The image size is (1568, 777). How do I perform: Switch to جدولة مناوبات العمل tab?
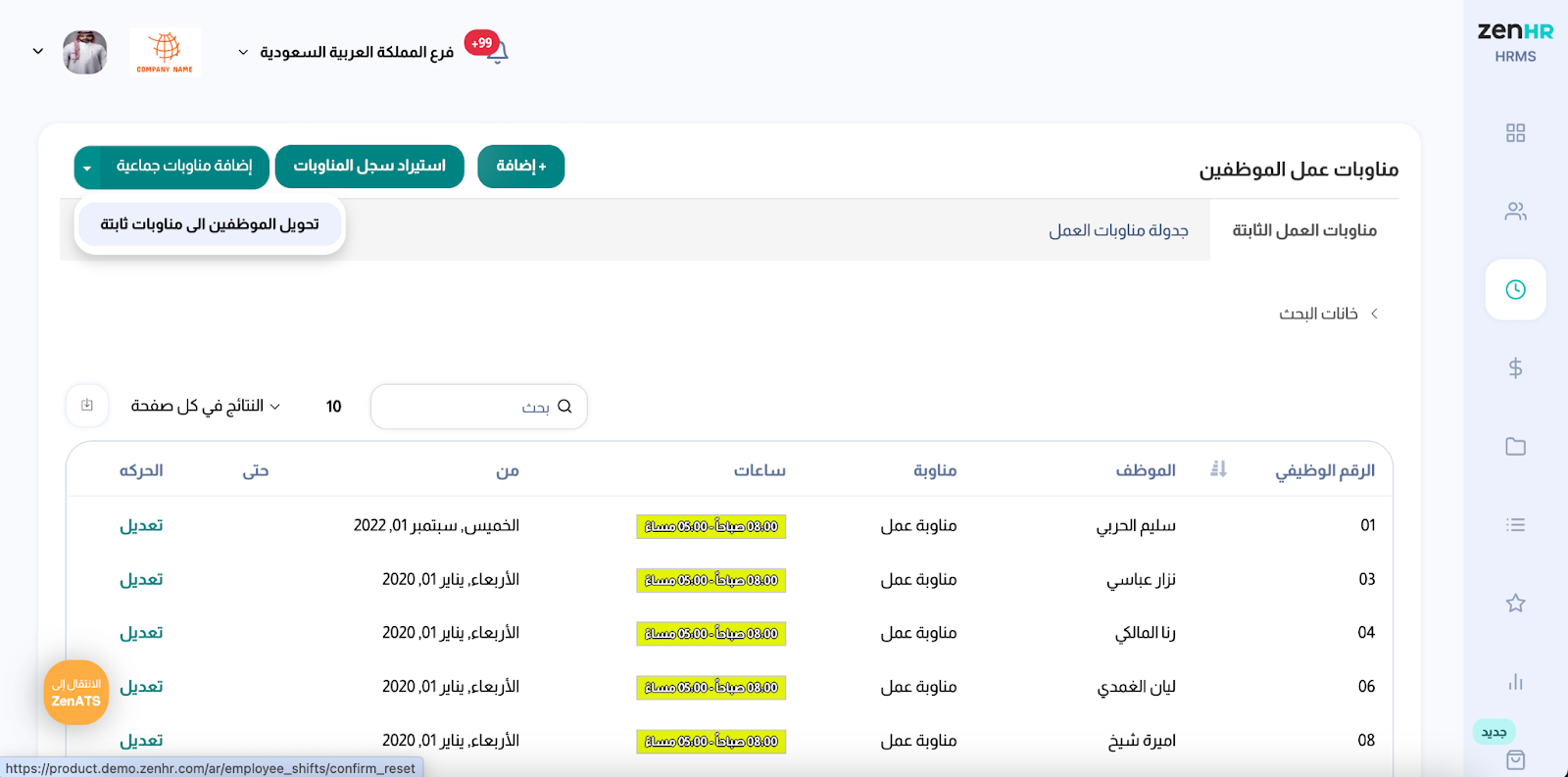1118,230
